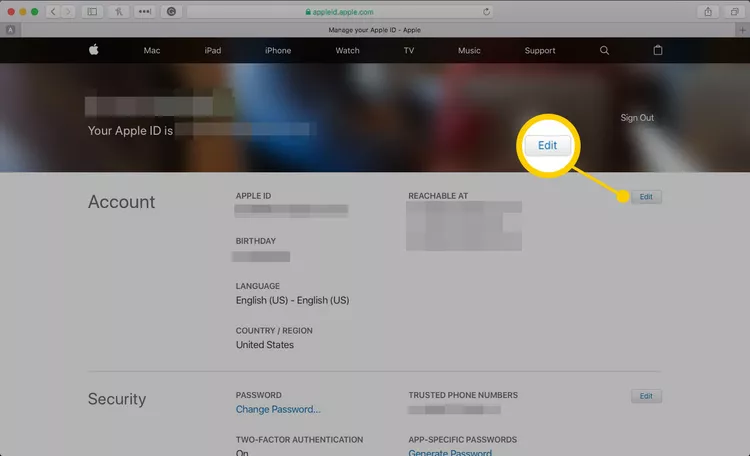
Task: Click the page reload icon in address bar
Action: pyautogui.click(x=486, y=12)
